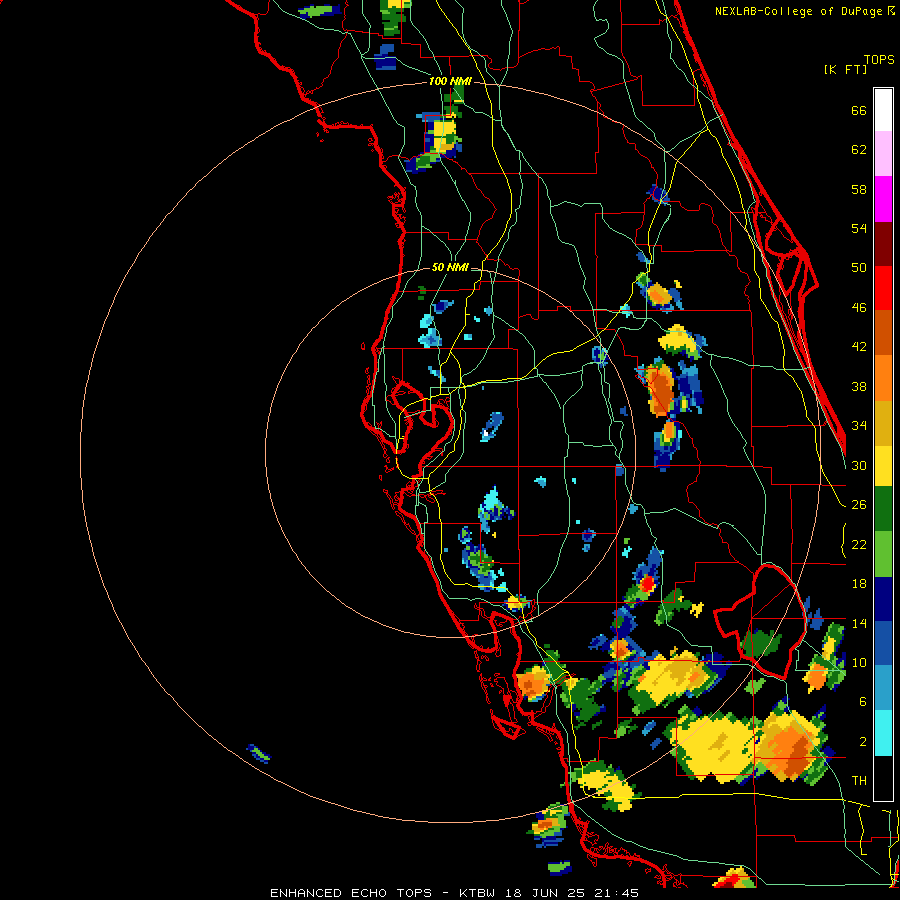Click the [K FT] units label
This screenshot has height=900, width=900.
(x=845, y=69)
